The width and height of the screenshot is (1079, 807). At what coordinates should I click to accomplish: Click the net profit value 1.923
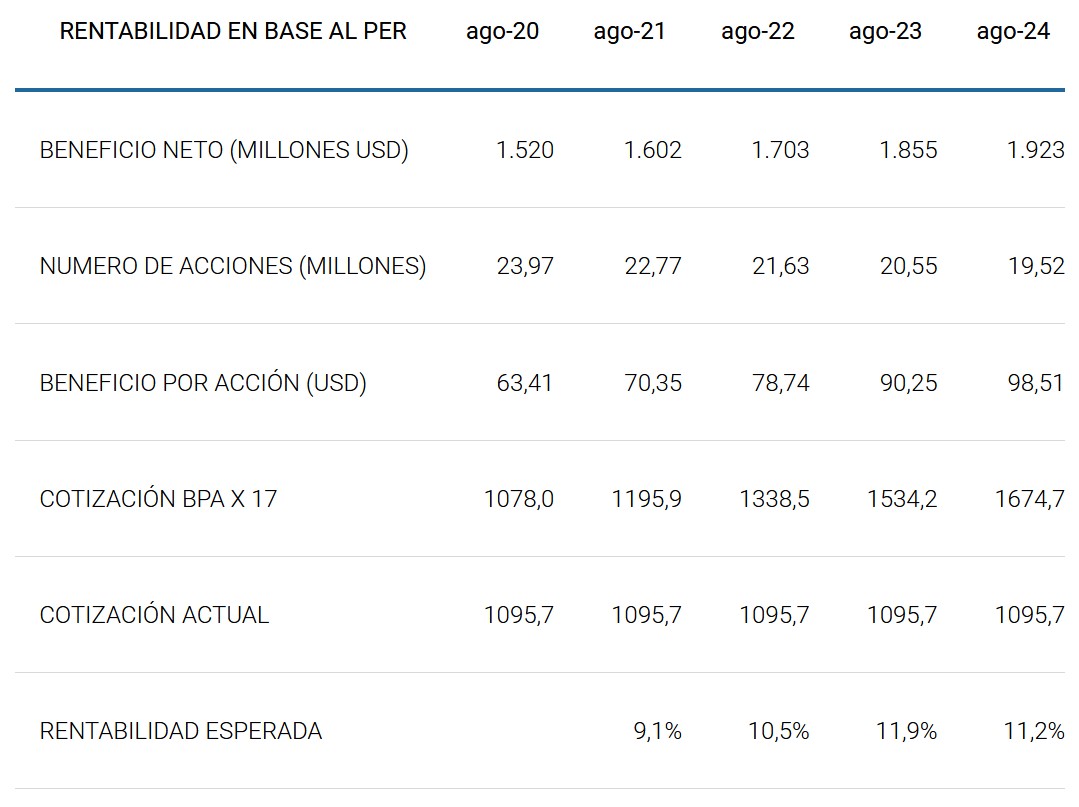click(1035, 151)
